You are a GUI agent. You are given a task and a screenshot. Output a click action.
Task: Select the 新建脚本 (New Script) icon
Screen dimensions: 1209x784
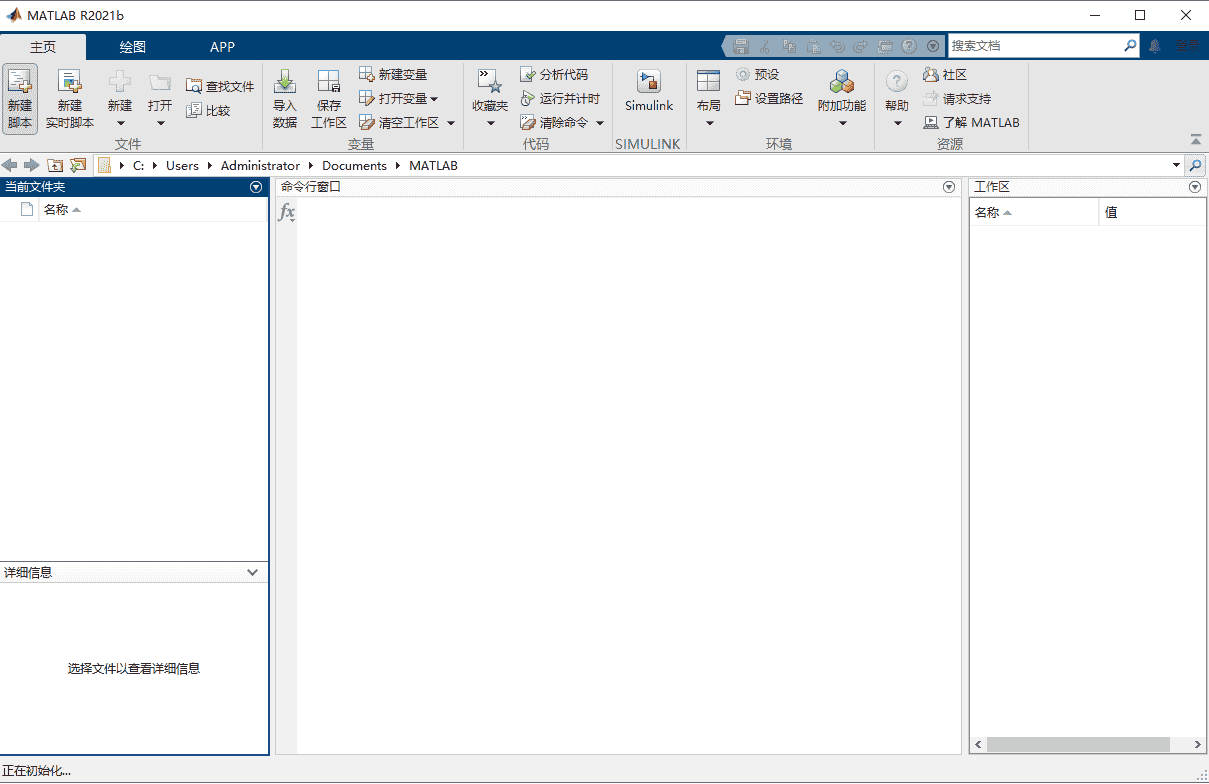pyautogui.click(x=19, y=95)
